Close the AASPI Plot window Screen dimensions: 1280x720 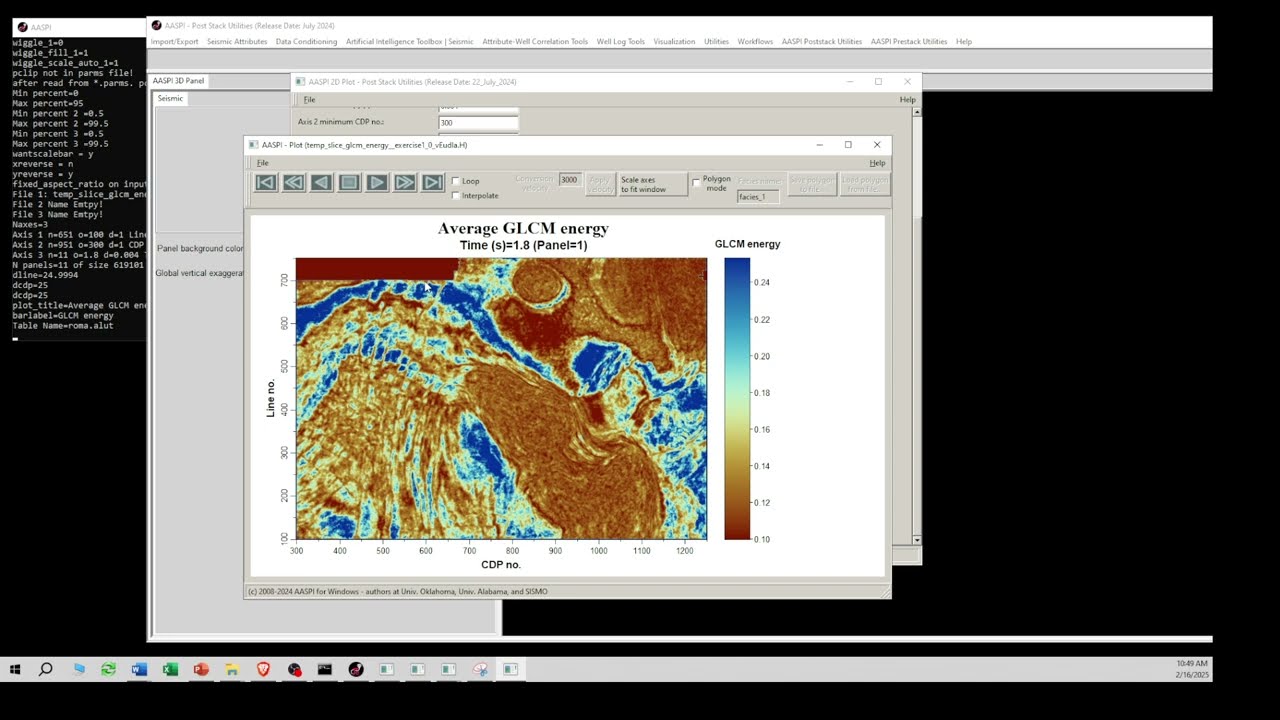877,145
